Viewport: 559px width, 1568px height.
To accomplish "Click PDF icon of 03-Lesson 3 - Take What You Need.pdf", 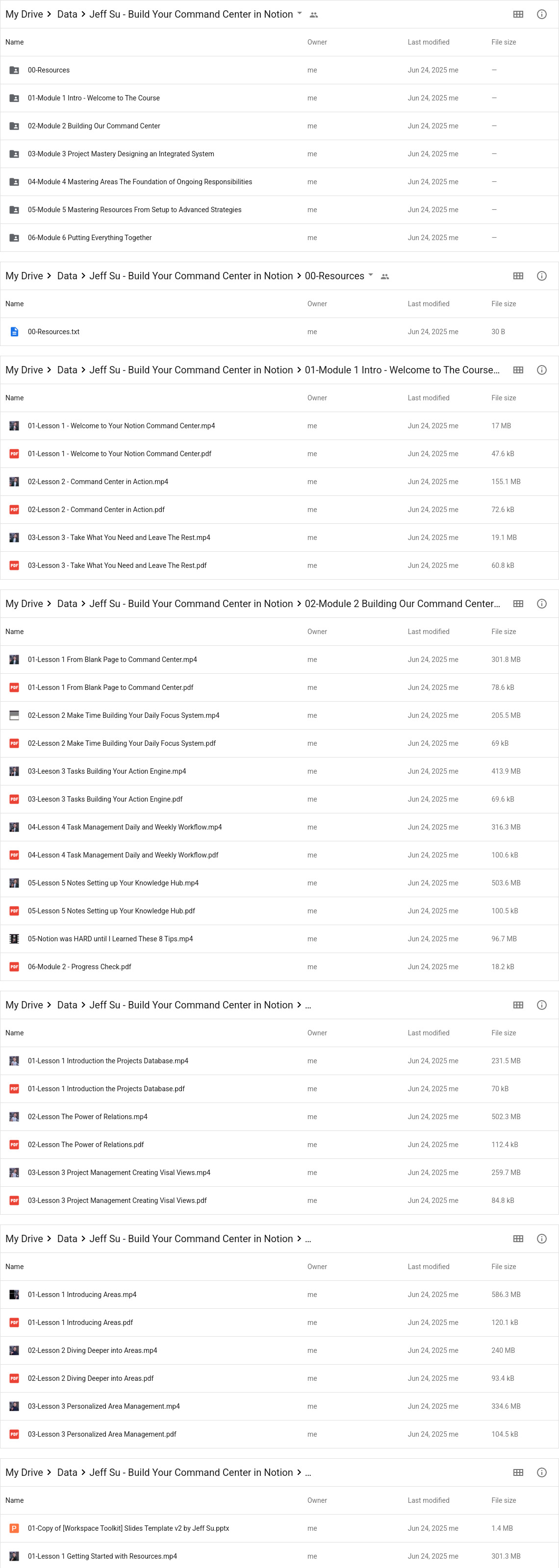I will tap(14, 565).
